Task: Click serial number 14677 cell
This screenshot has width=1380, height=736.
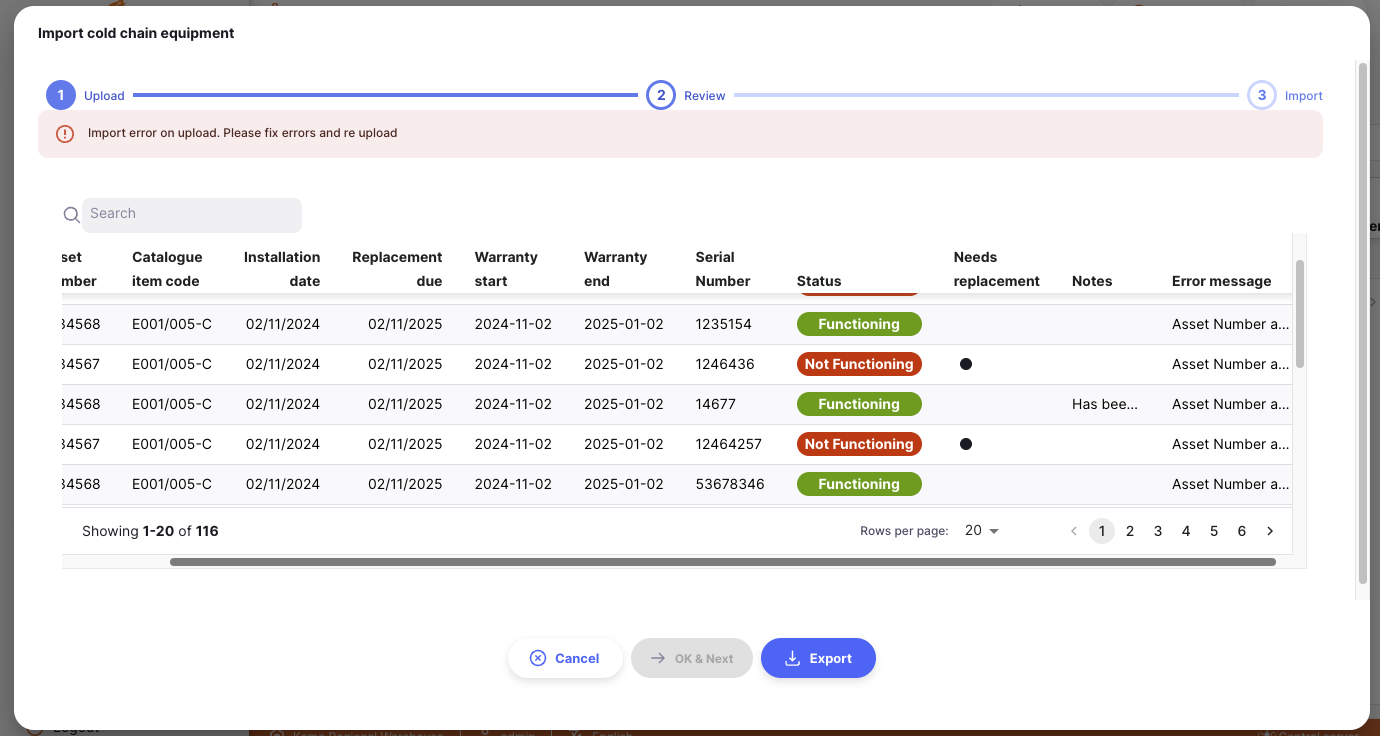Action: click(x=715, y=404)
